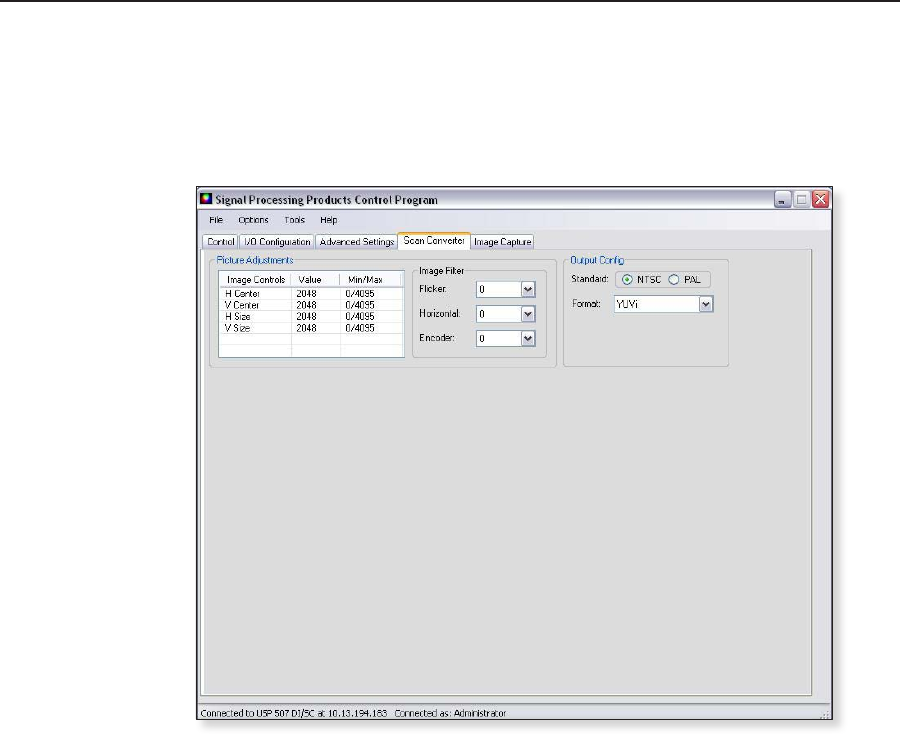This screenshot has width=900, height=736.
Task: Switch to the Control tab
Action: [219, 242]
